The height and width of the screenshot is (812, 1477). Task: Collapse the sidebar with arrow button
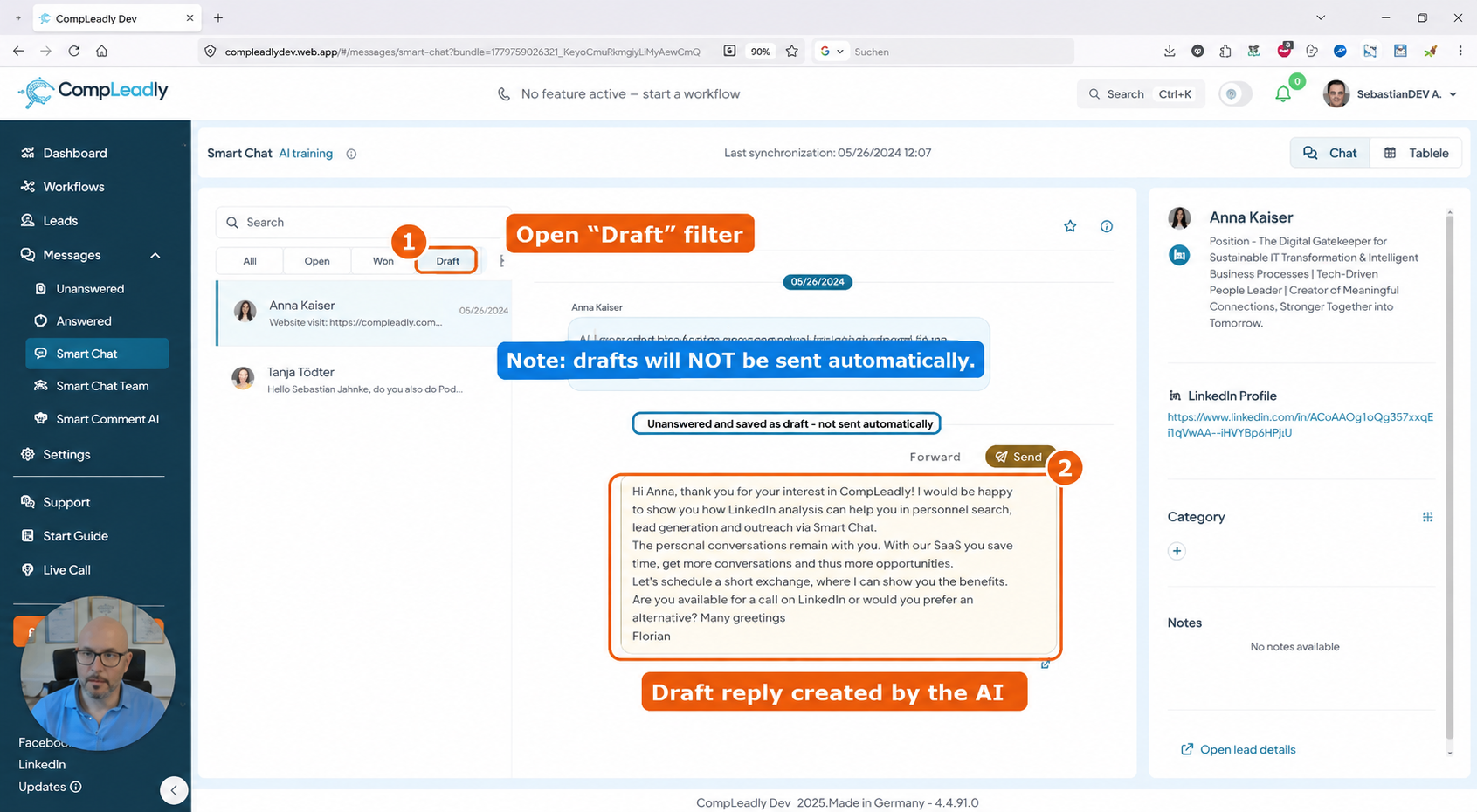pyautogui.click(x=174, y=791)
